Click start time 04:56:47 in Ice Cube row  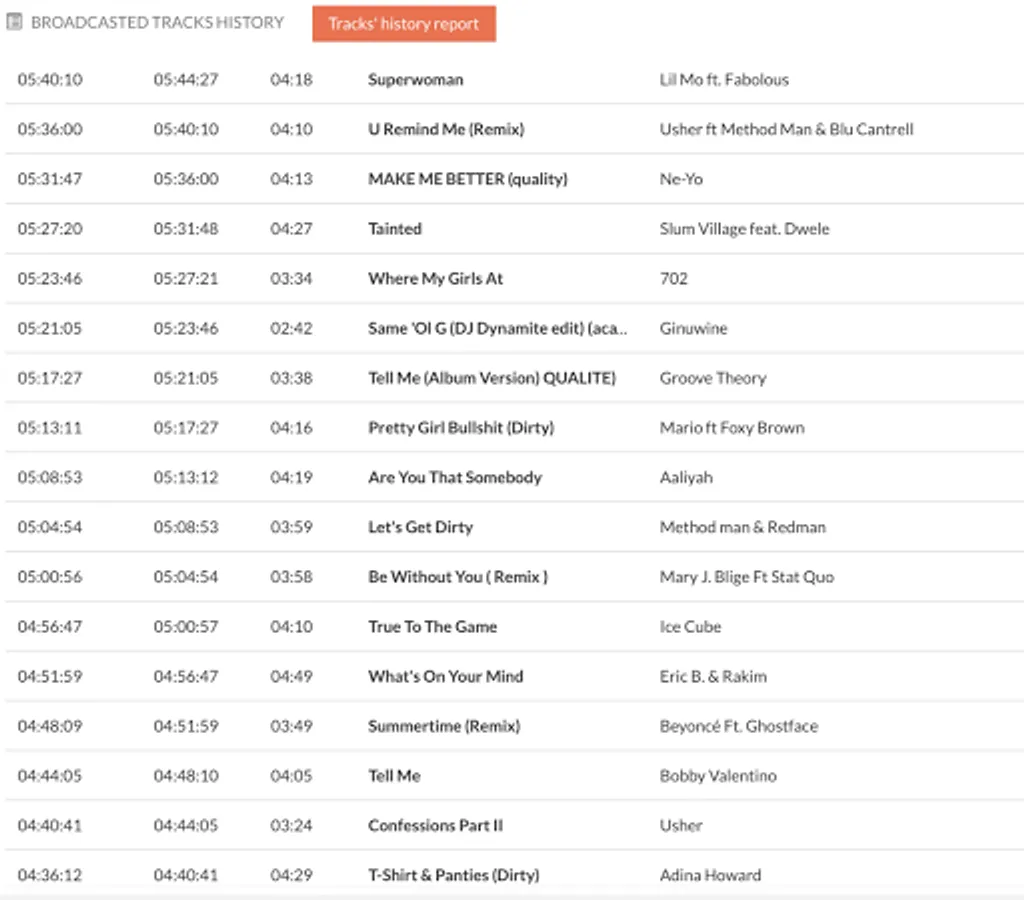tap(50, 626)
